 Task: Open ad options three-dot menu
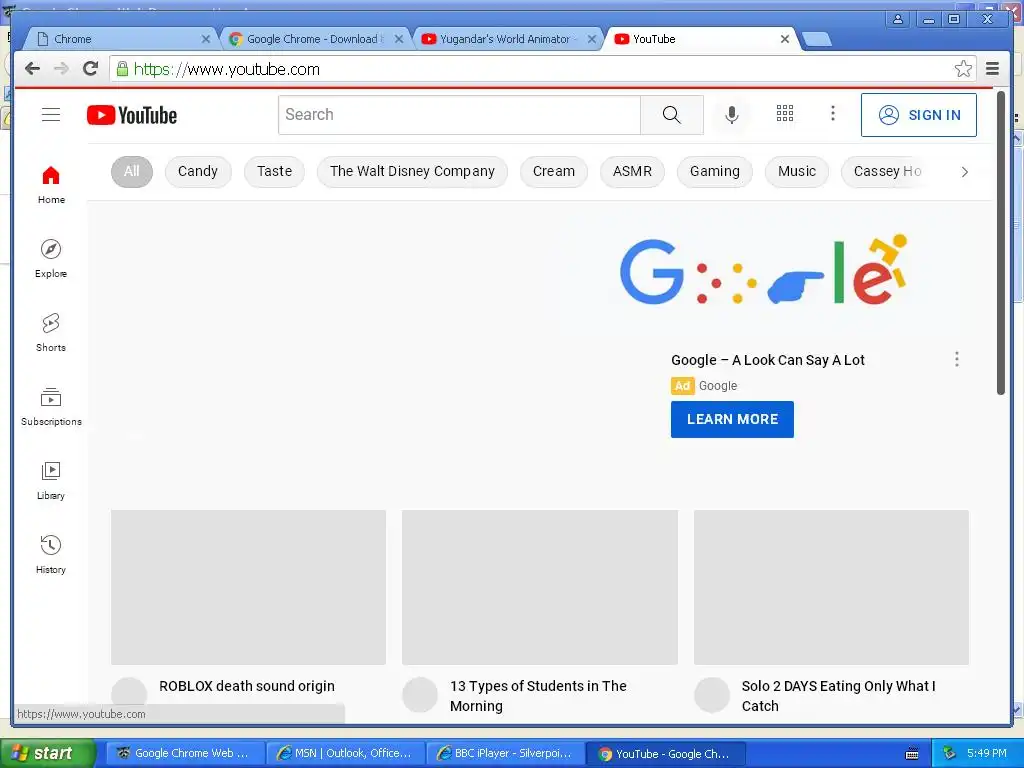(x=957, y=359)
